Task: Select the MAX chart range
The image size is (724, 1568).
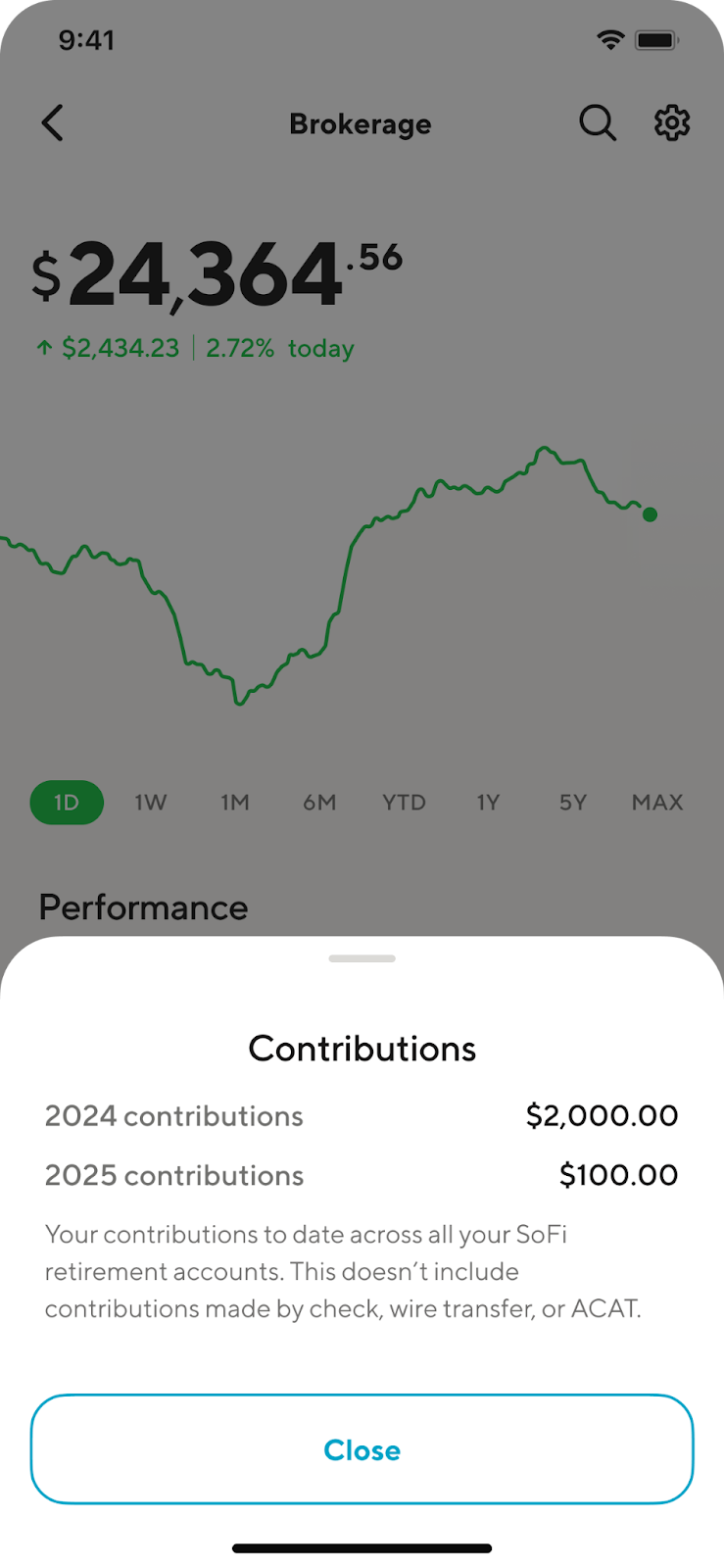Action: tap(656, 803)
